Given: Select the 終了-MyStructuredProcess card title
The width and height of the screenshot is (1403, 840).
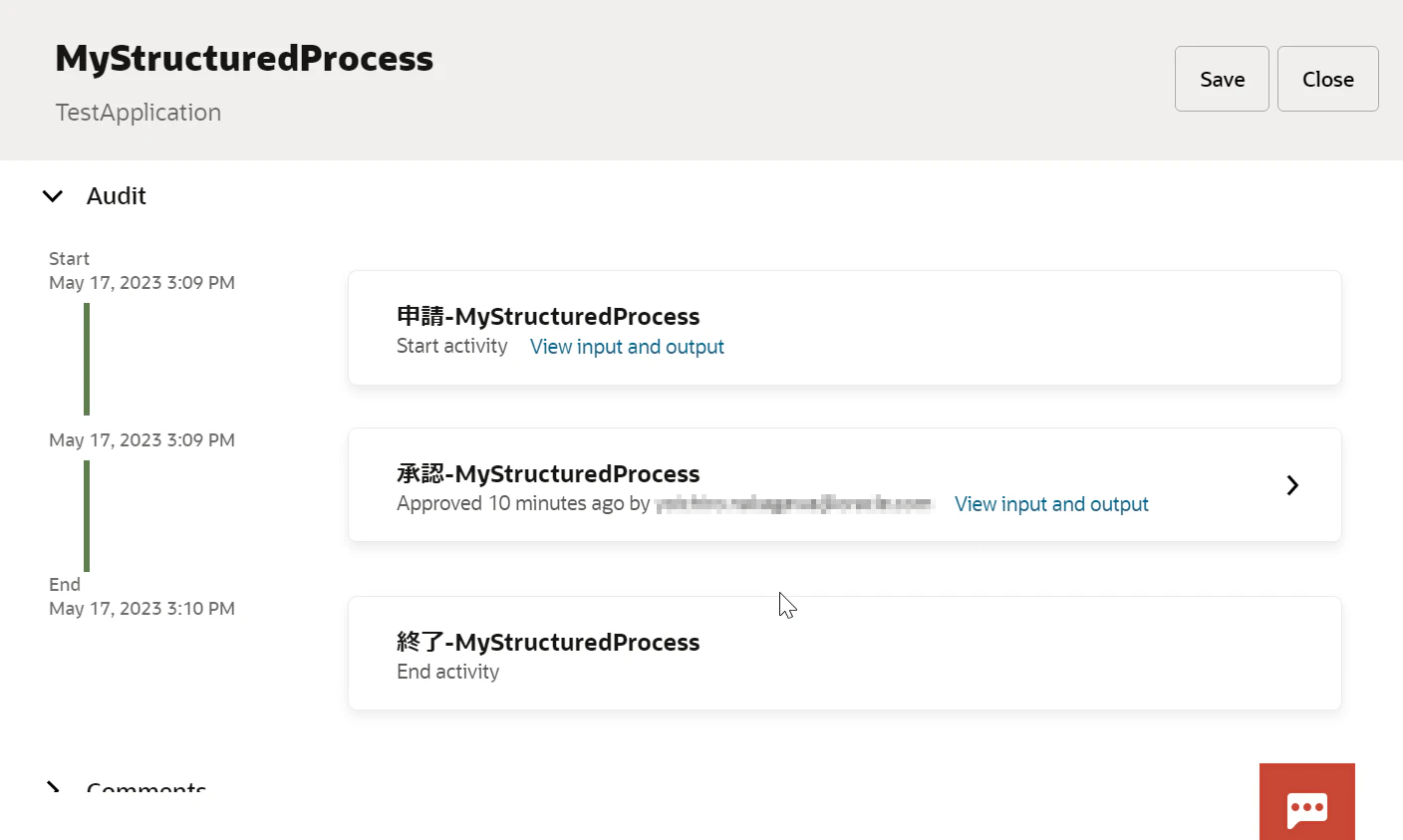Looking at the screenshot, I should click(548, 643).
